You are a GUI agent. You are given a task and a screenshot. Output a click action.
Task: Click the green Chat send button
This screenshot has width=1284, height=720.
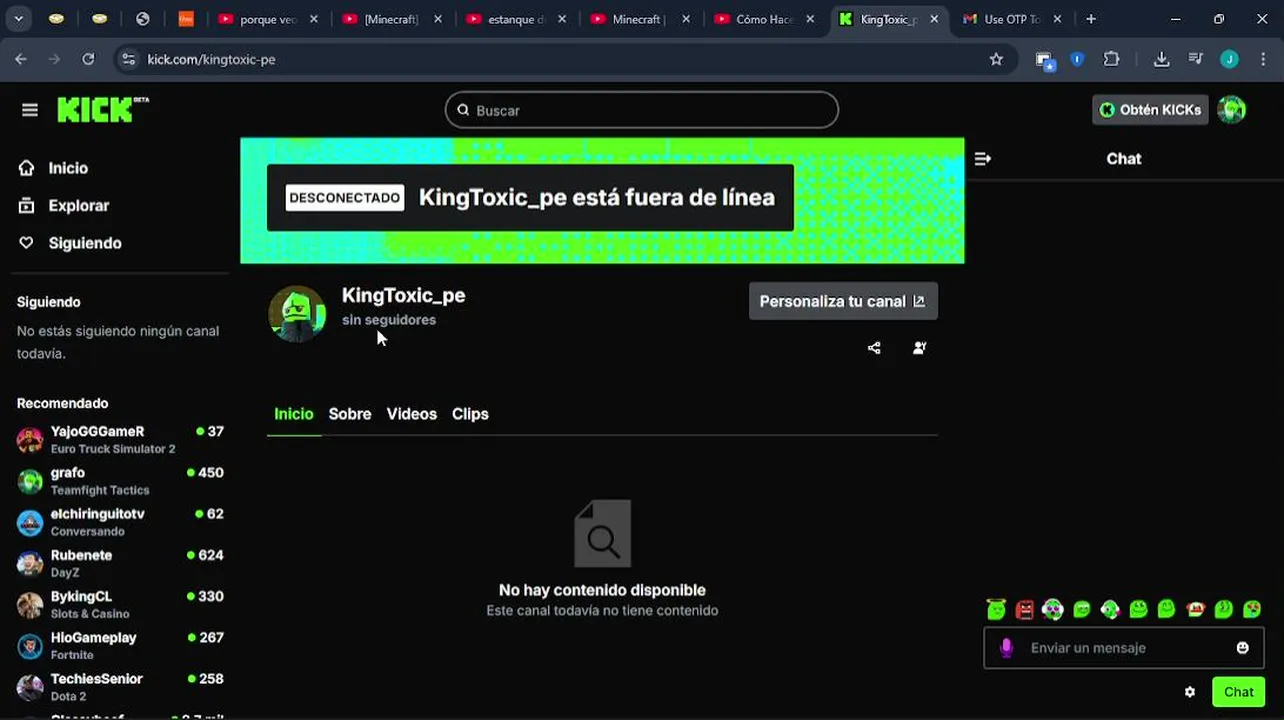pyautogui.click(x=1238, y=692)
